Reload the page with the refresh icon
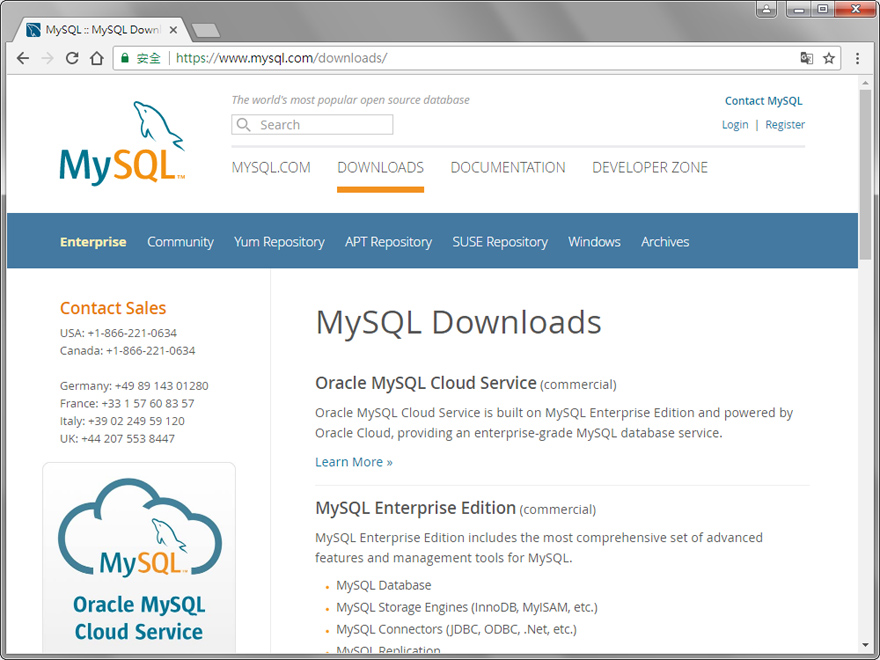The width and height of the screenshot is (880, 660). tap(72, 58)
